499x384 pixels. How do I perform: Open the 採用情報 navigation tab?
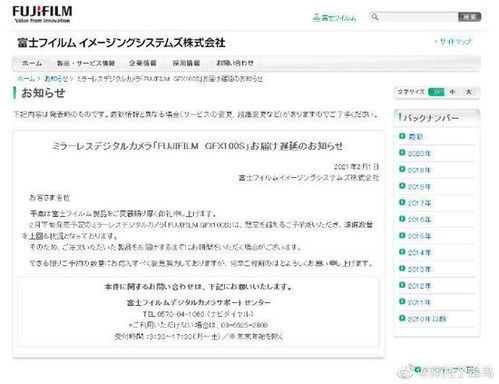186,63
